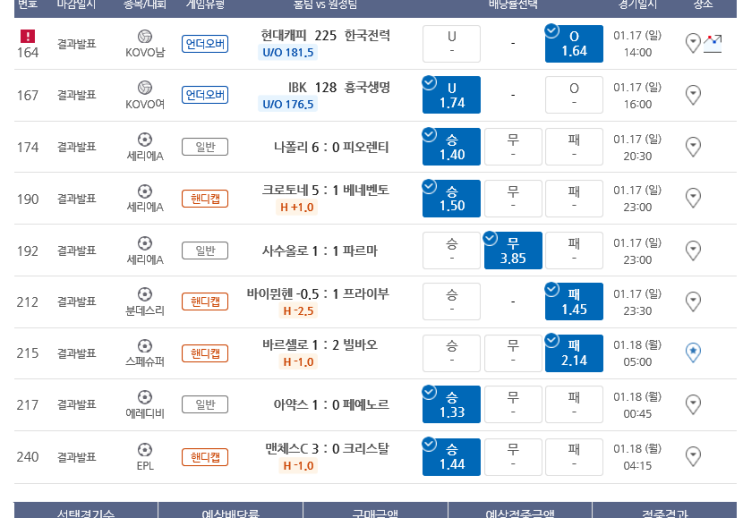Select 패 option for 맨체스C vs 크리스탈
The image size is (743, 518).
[574, 457]
